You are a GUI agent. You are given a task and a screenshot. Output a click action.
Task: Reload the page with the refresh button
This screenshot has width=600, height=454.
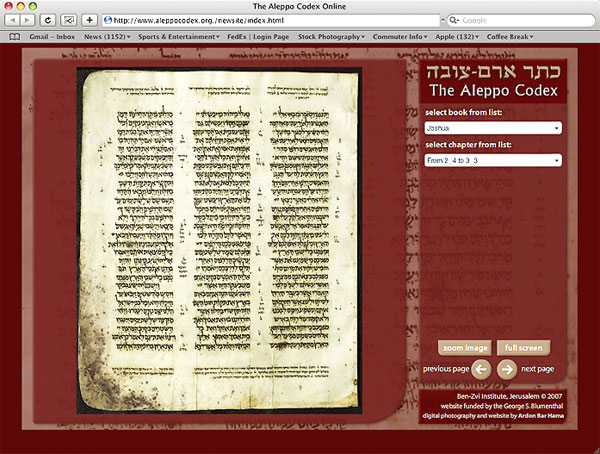pyautogui.click(x=48, y=20)
